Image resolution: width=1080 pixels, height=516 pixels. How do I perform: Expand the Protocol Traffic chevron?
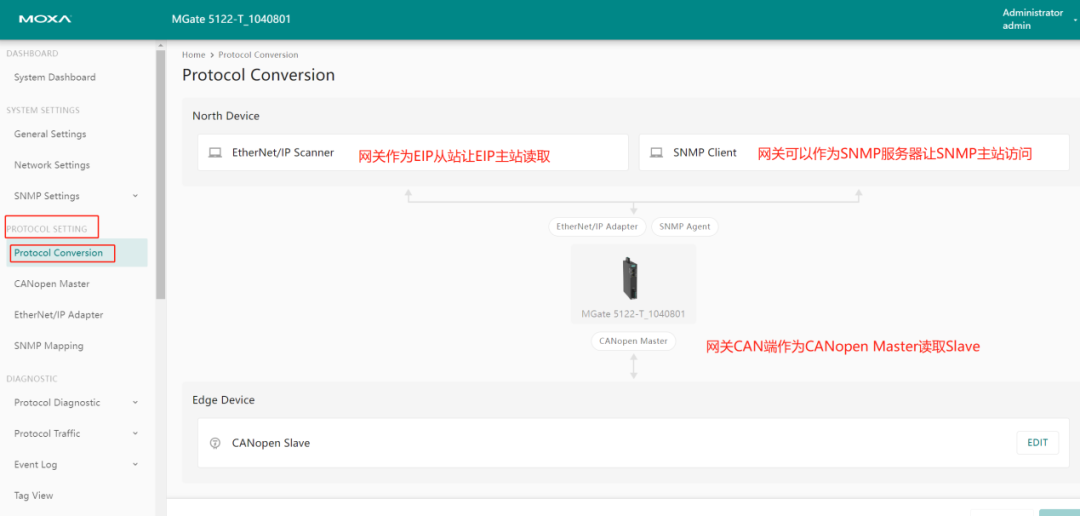135,433
